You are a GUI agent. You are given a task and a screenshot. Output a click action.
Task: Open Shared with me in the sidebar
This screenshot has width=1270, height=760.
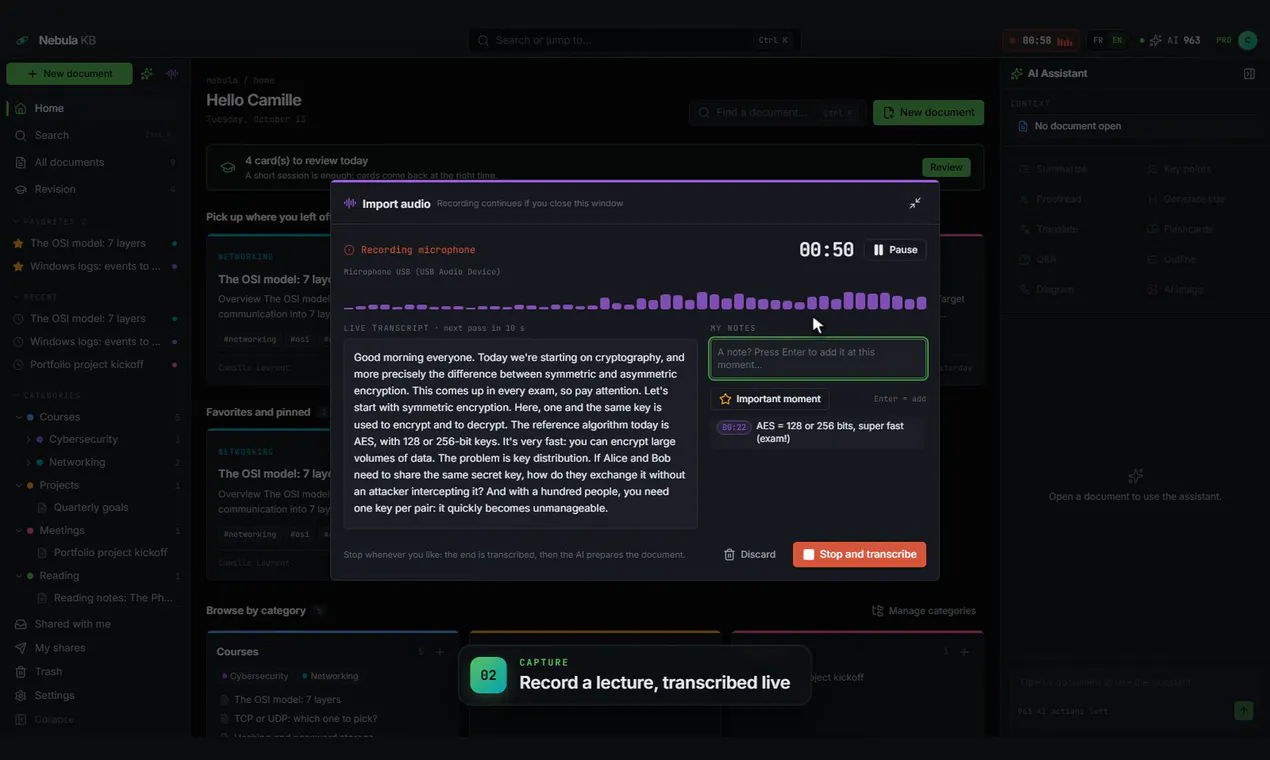(x=95, y=624)
